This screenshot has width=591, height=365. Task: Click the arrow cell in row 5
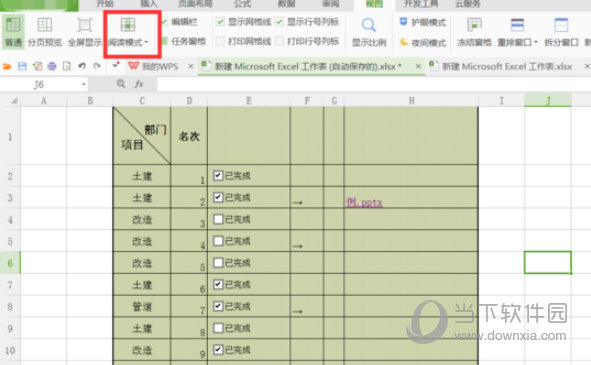point(307,241)
